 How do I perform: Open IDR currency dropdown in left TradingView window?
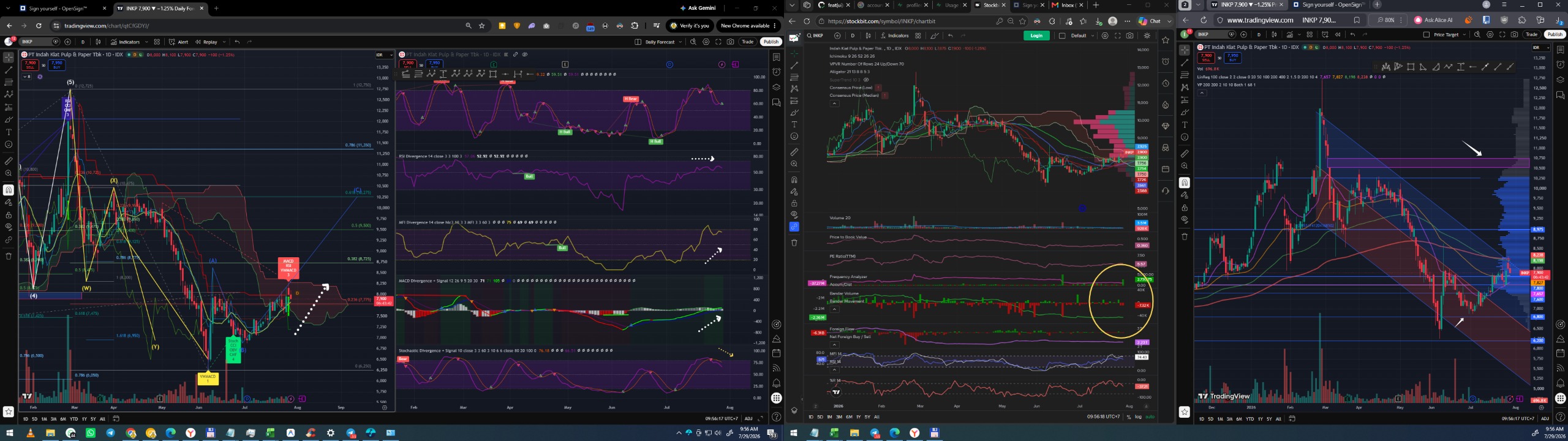click(383, 55)
